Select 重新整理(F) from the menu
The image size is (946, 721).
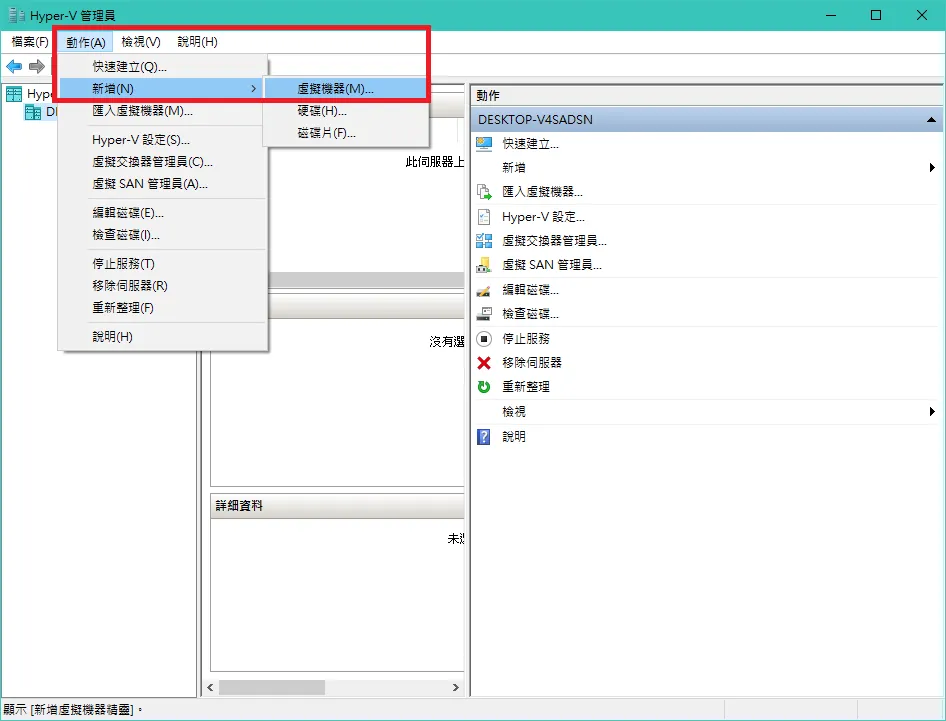click(x=163, y=308)
